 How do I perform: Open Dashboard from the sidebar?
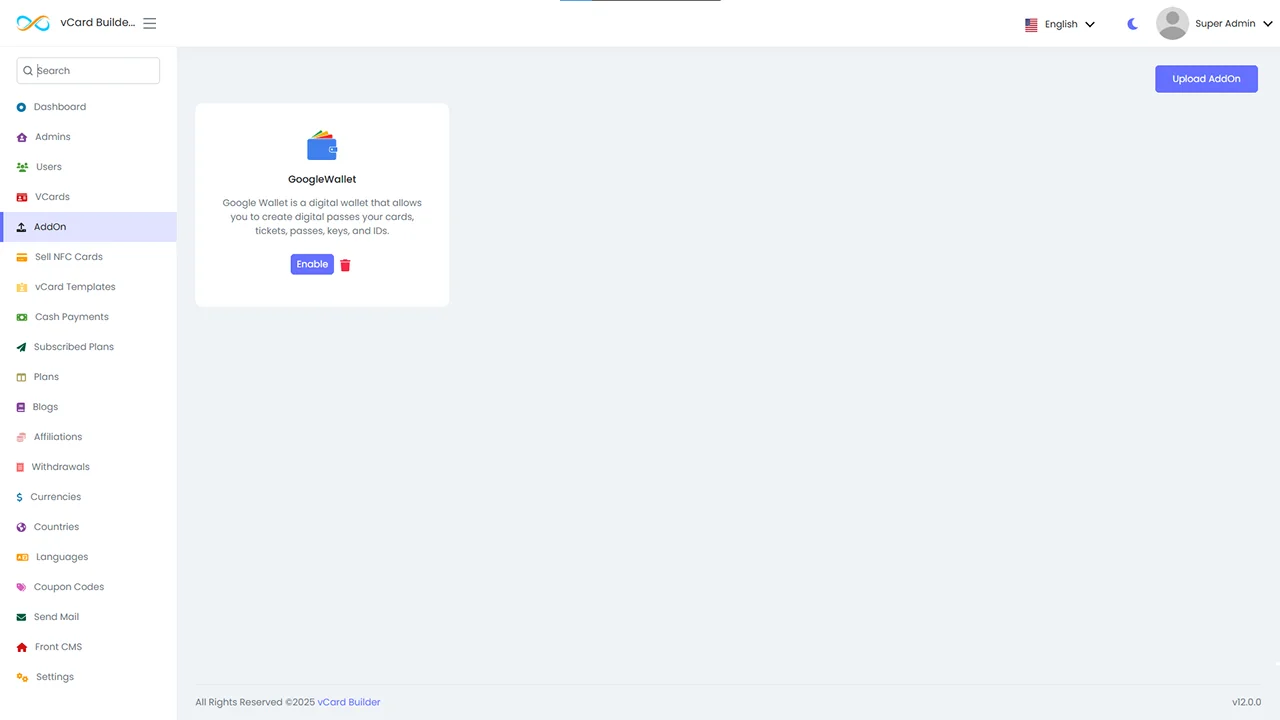click(x=59, y=107)
